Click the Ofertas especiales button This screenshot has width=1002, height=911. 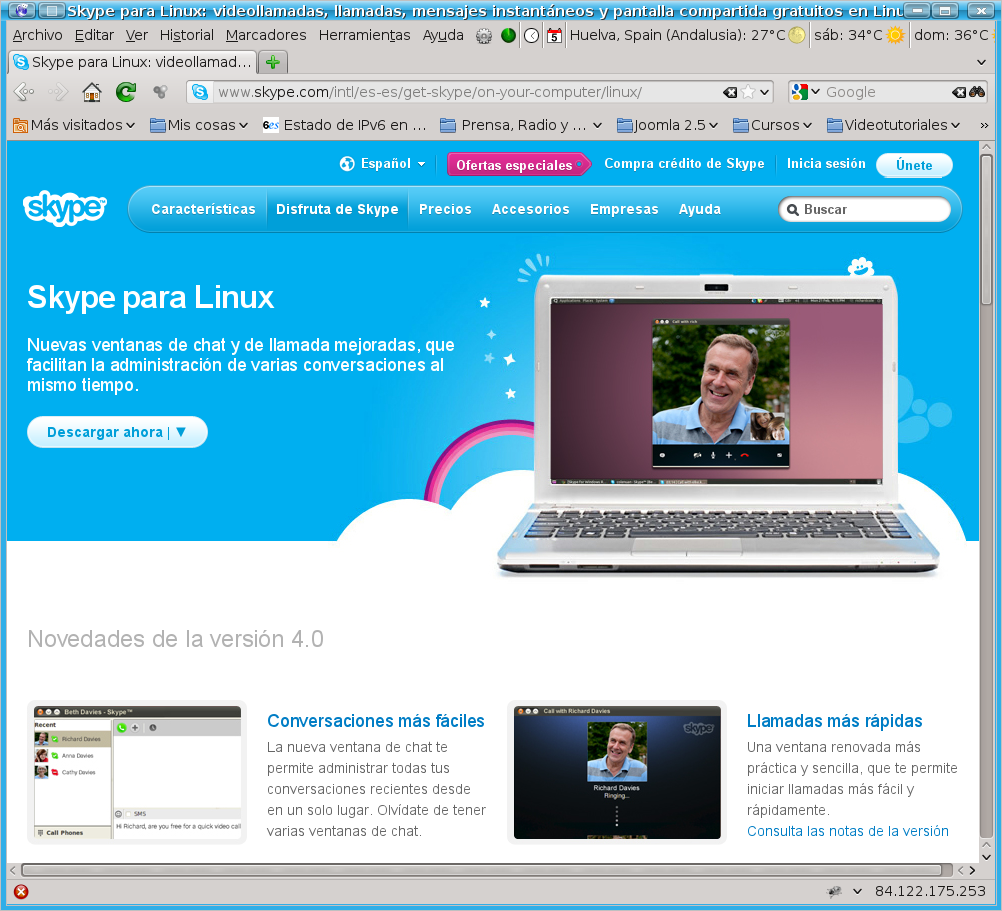point(518,165)
